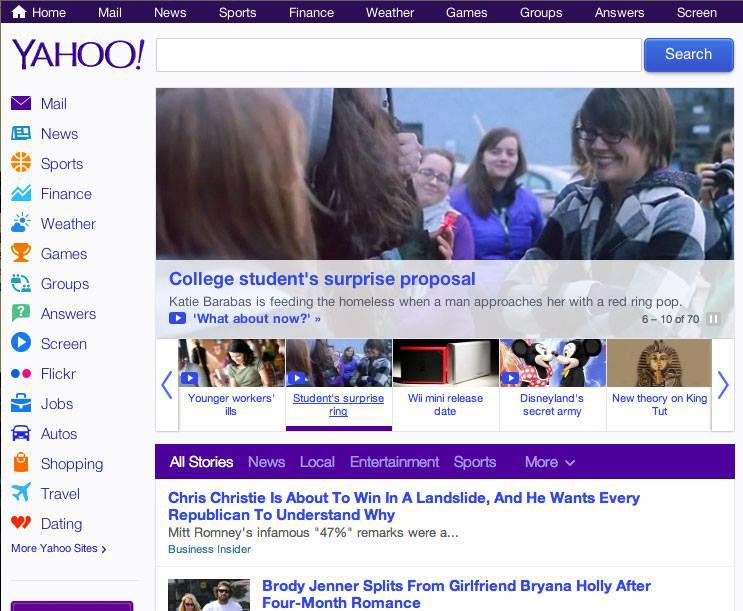Viewport: 743px width, 611px height.
Task: Open the Chris Christie landslide article
Action: point(404,506)
